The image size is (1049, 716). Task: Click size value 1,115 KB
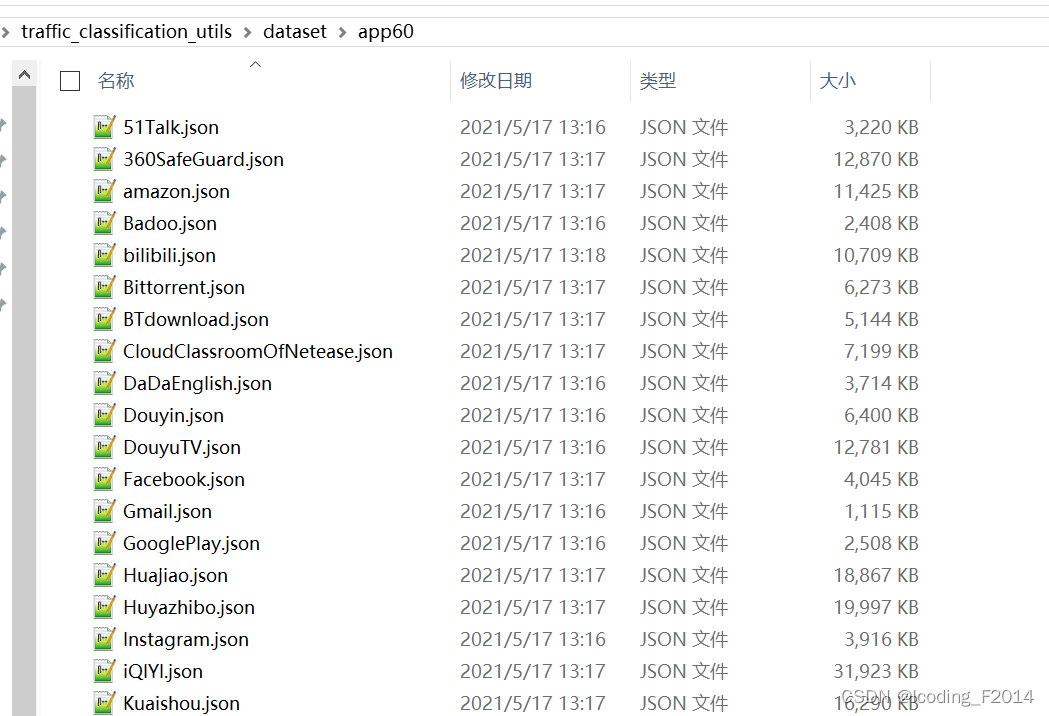pos(881,511)
